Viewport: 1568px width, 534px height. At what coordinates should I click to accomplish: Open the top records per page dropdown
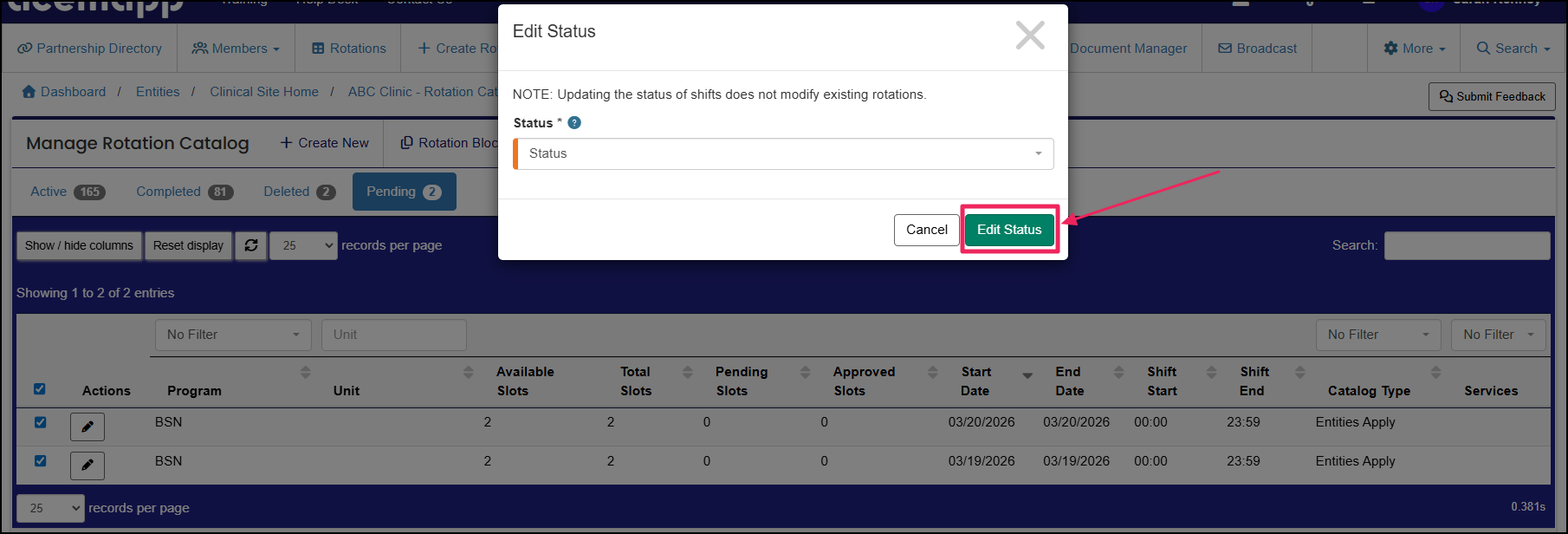point(303,246)
